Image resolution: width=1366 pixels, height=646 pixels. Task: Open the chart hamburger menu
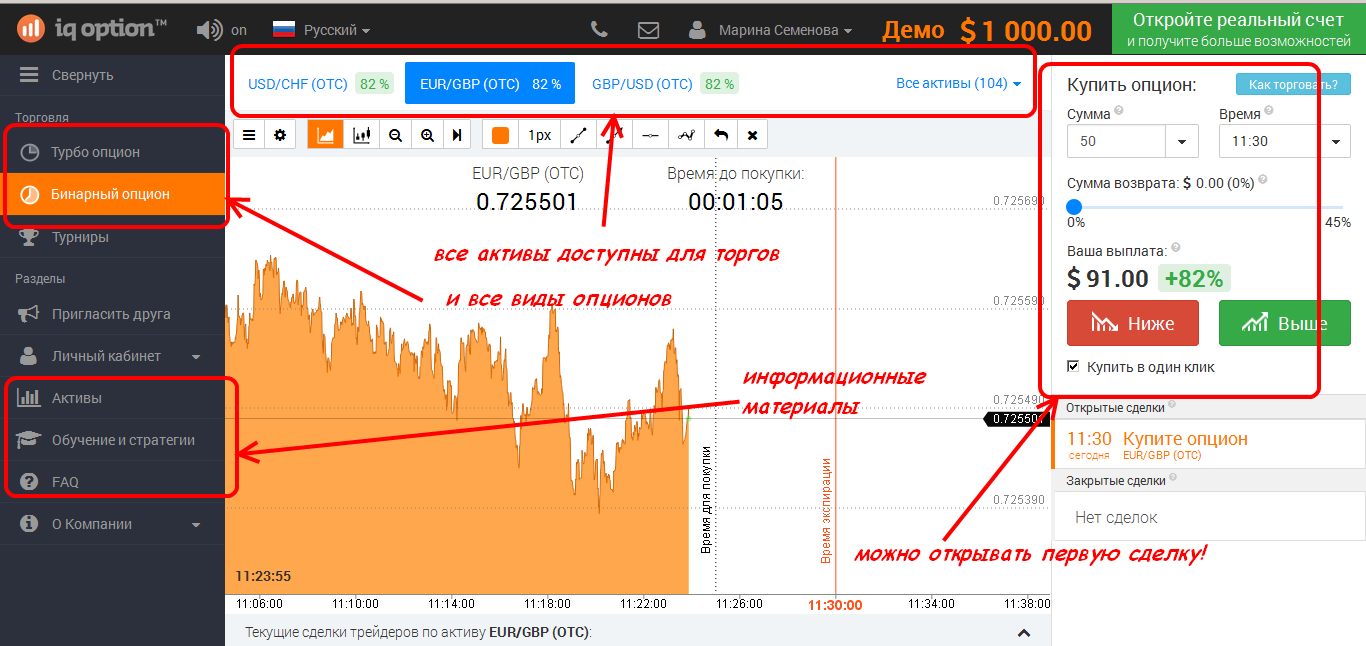click(249, 135)
